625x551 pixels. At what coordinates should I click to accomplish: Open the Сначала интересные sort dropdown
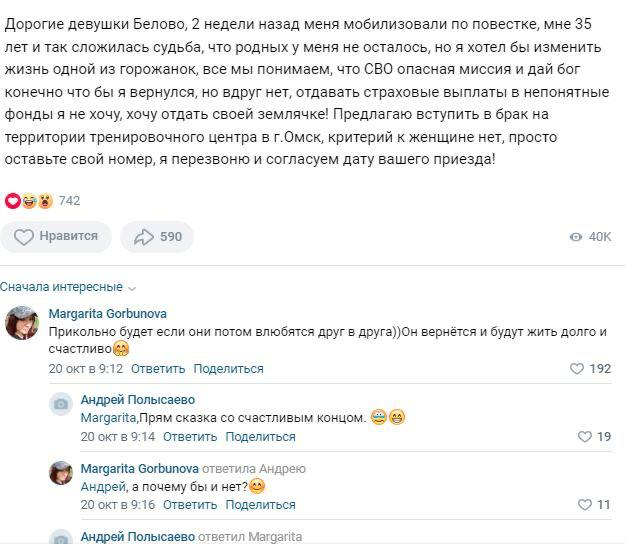coord(68,287)
